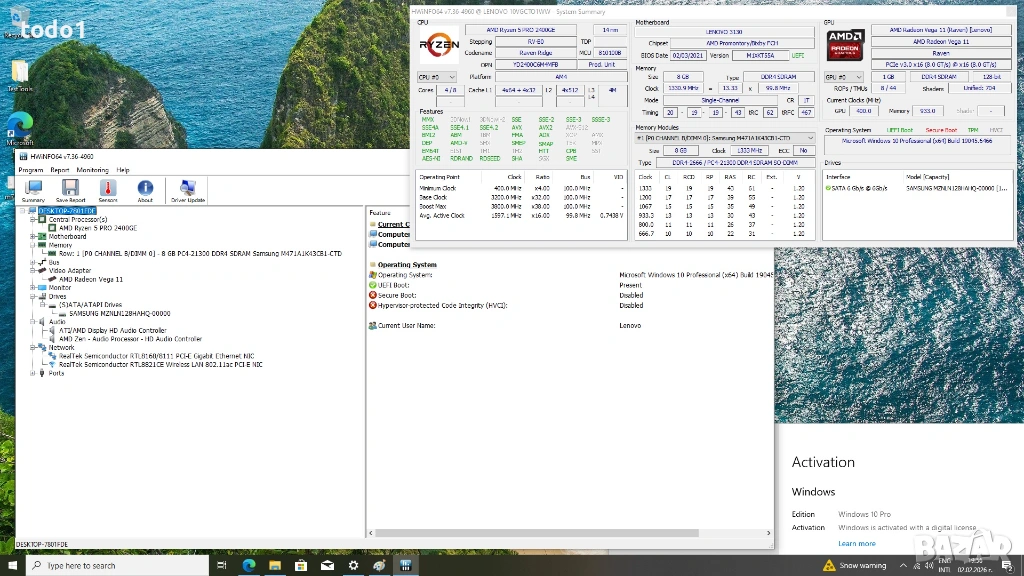The width and height of the screenshot is (1024, 576).
Task: Open the Report menu
Action: 60,170
